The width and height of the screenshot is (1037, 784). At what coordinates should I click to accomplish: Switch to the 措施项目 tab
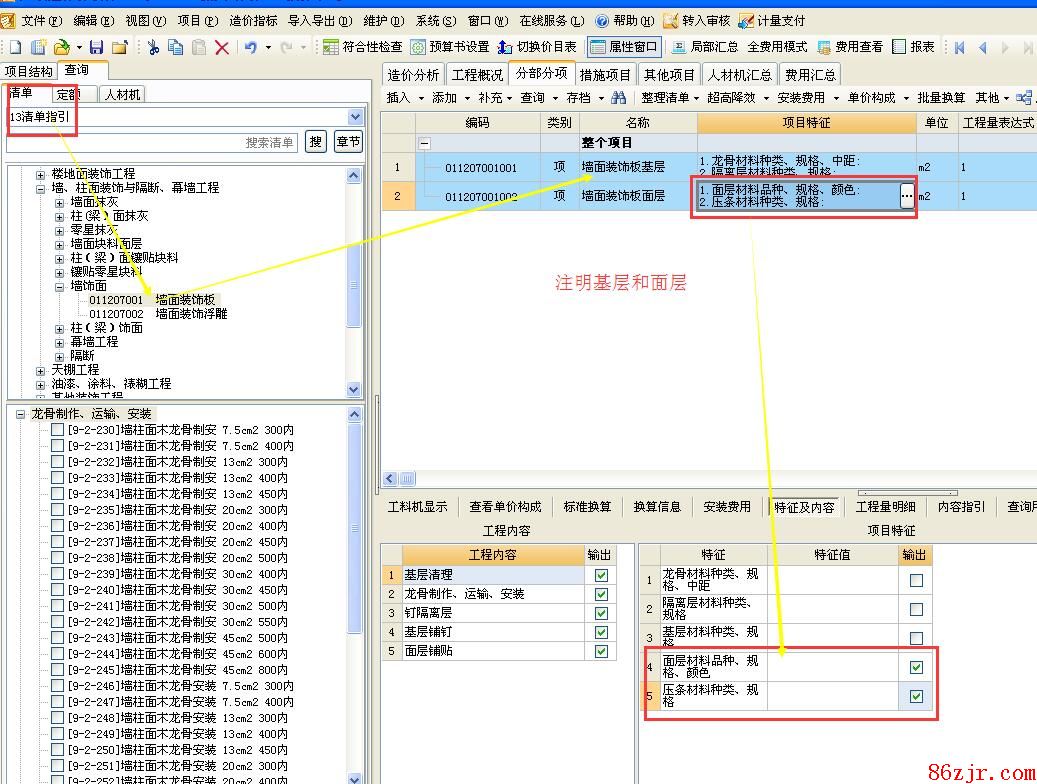[x=605, y=75]
